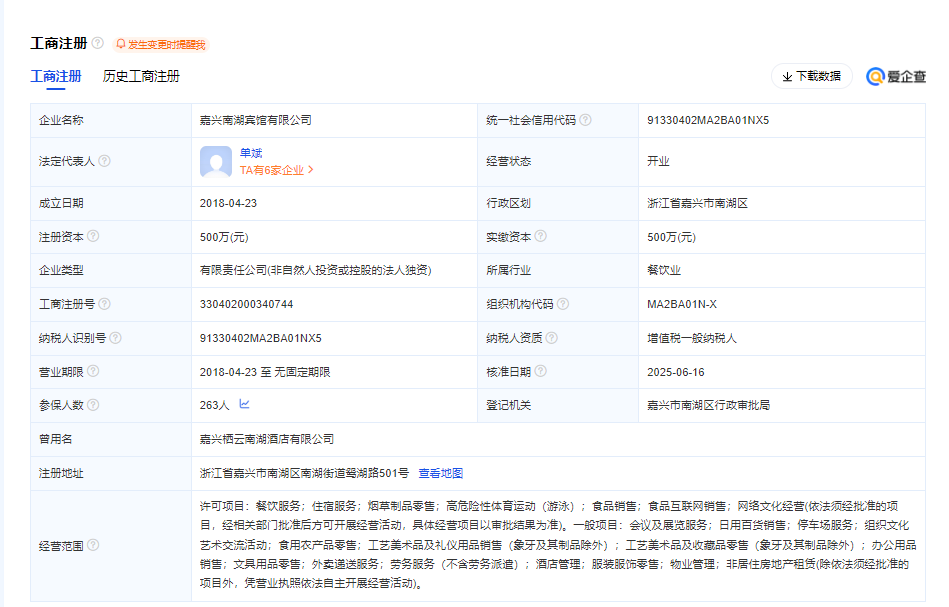Viewport: 949px width, 607px height.
Task: Click the avatar of 单斌
Action: click(x=216, y=161)
